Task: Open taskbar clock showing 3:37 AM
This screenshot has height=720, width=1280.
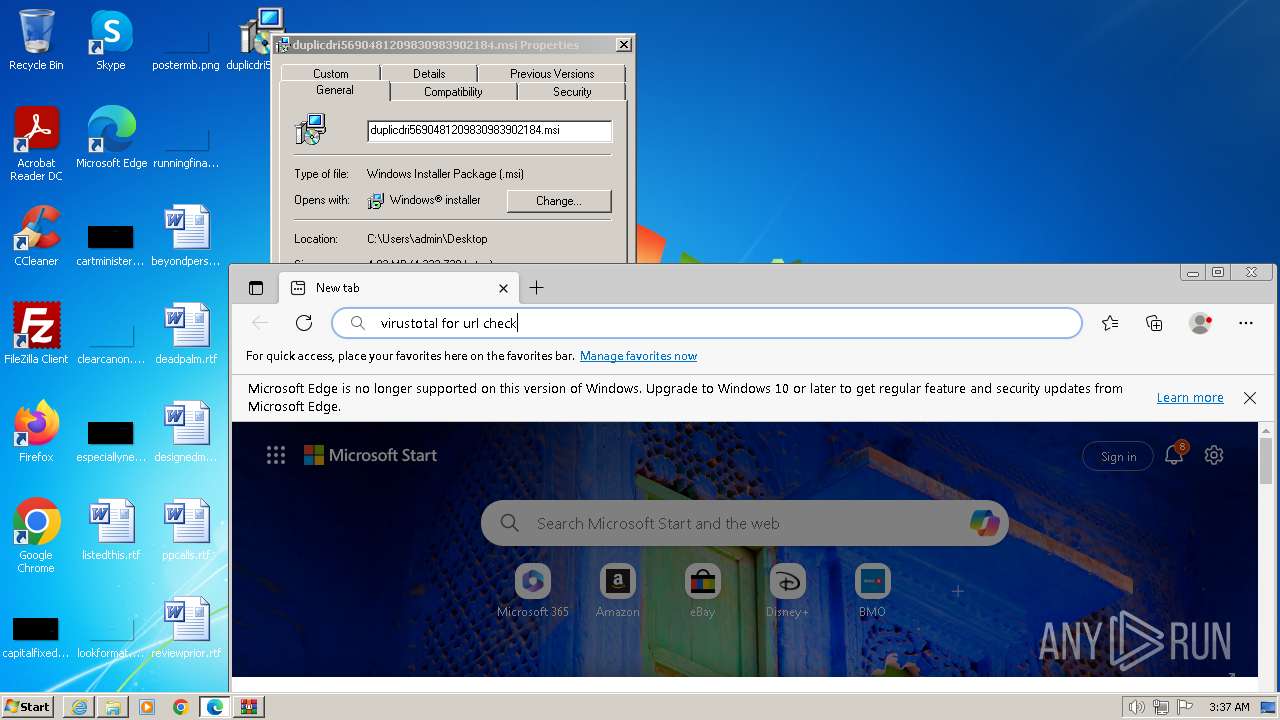Action: coord(1228,707)
